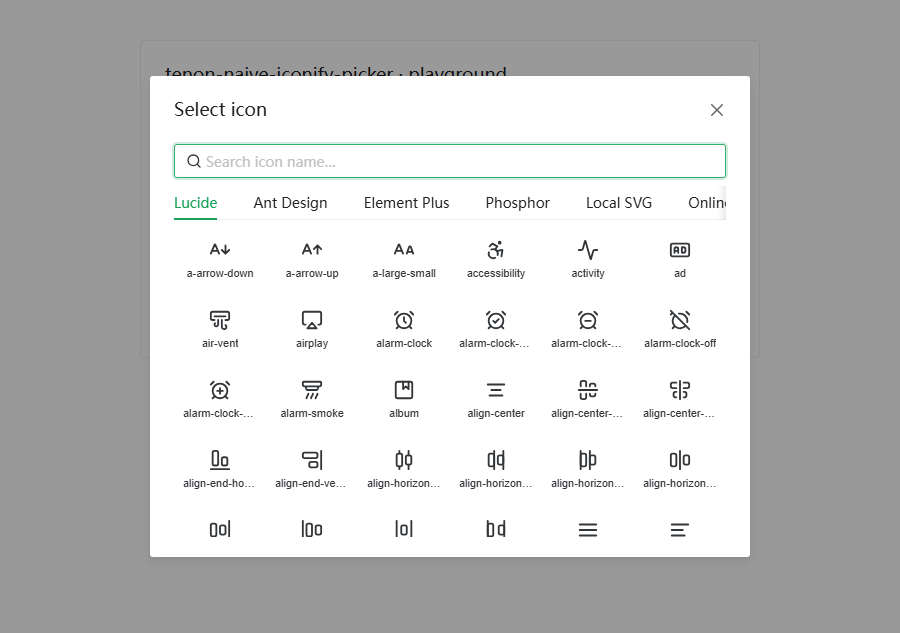Click the magnifier icon in search box
Image resolution: width=900 pixels, height=633 pixels.
[x=194, y=161]
